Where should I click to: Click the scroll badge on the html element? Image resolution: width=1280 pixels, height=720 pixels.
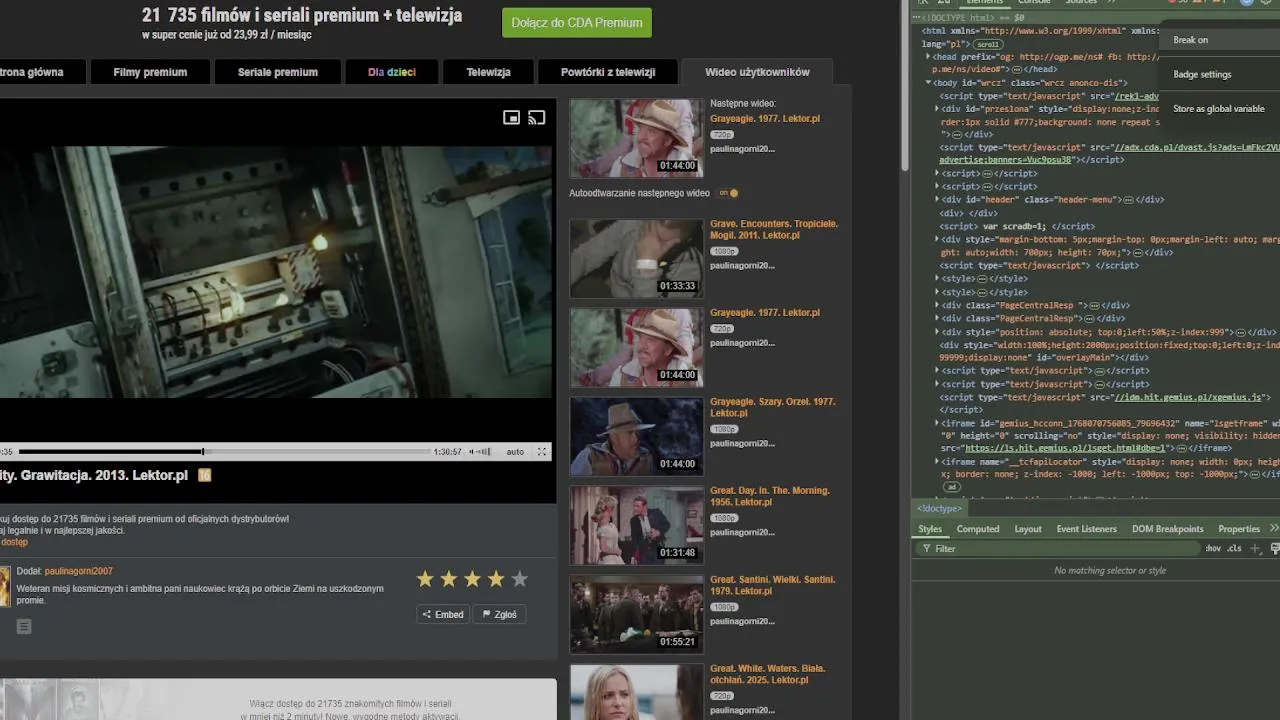pyautogui.click(x=988, y=45)
